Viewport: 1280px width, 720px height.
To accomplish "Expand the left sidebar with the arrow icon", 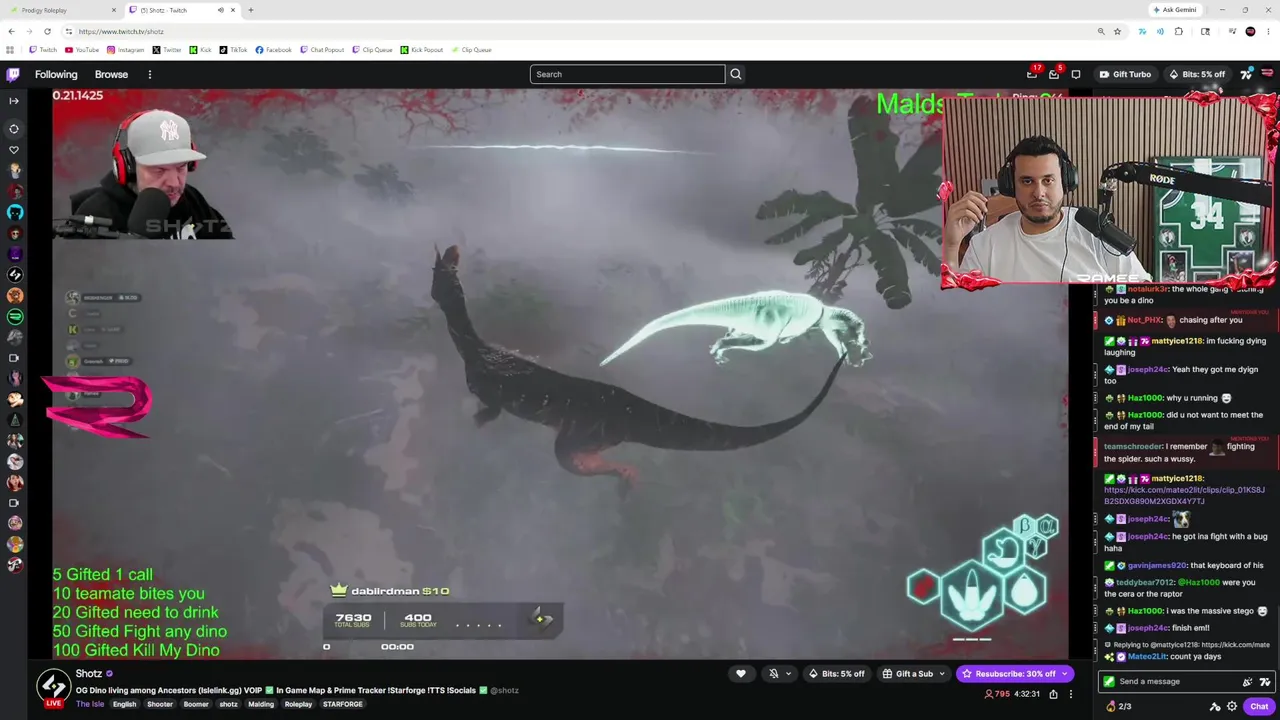I will (14, 101).
